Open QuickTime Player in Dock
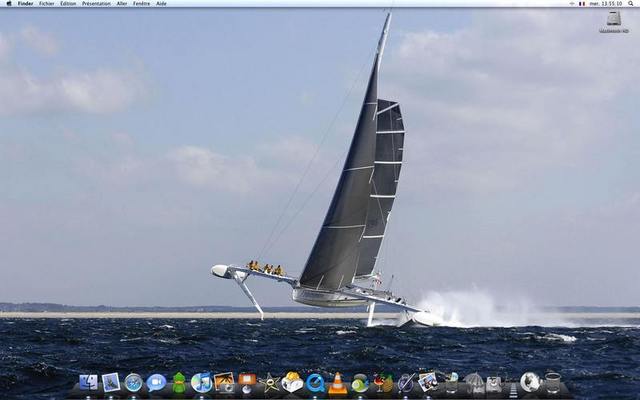Screen dimensions: 640x400 tap(315, 383)
